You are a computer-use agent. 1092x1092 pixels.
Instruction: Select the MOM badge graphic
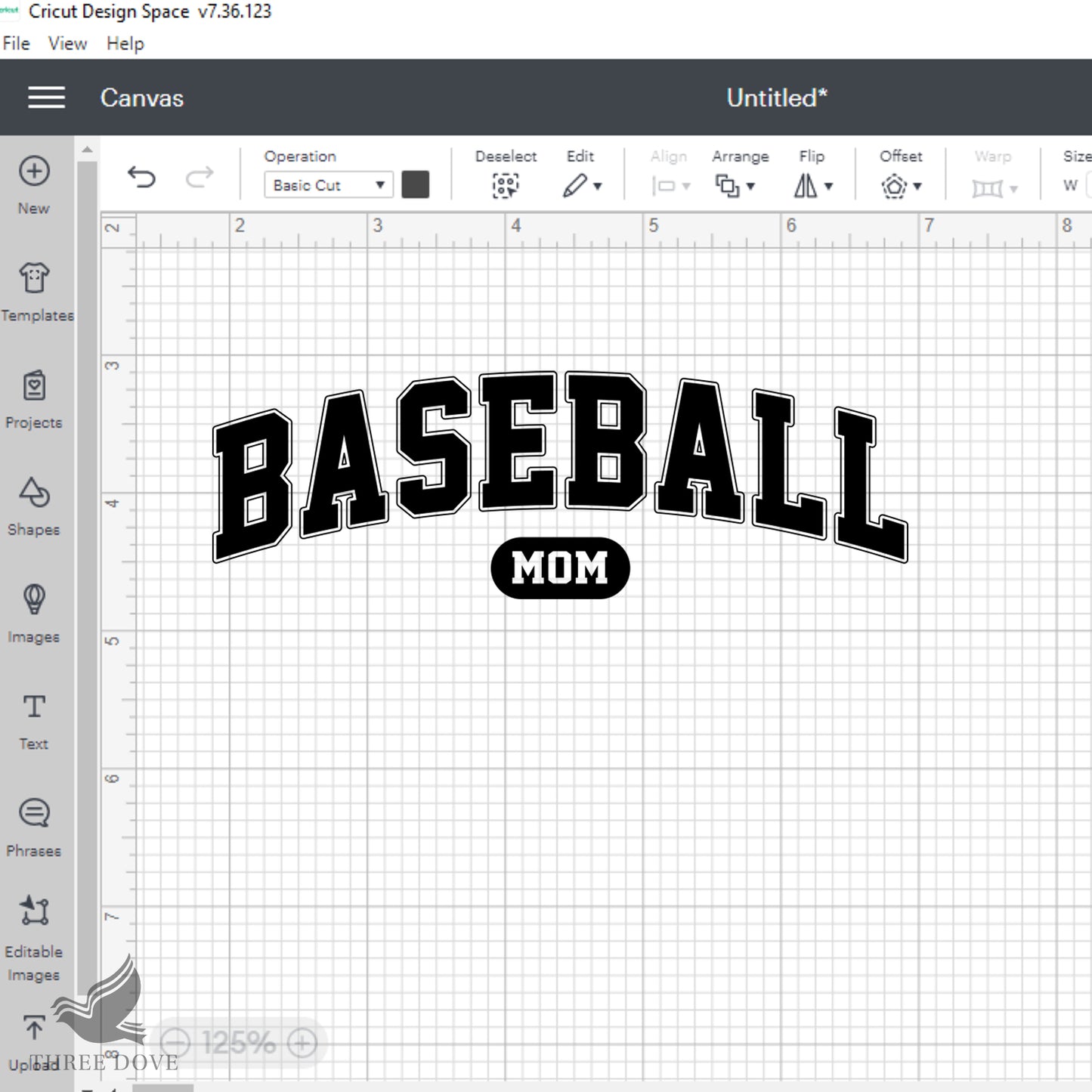coord(560,568)
